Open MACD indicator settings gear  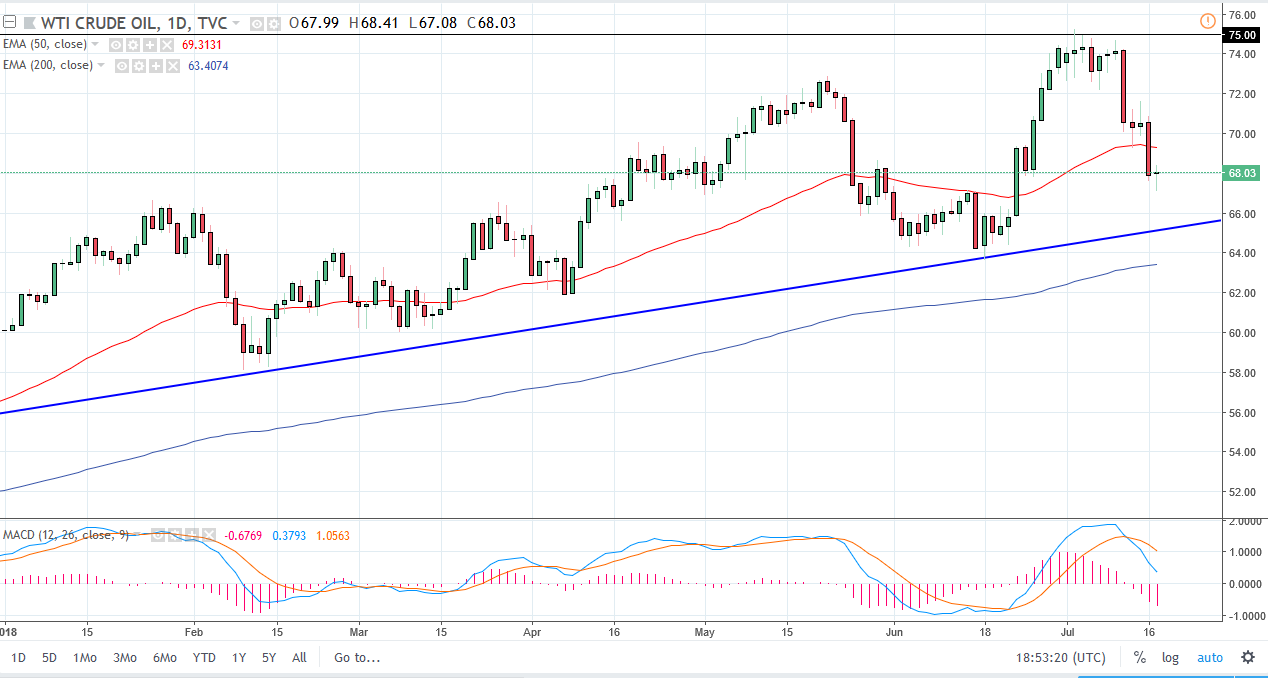(174, 535)
